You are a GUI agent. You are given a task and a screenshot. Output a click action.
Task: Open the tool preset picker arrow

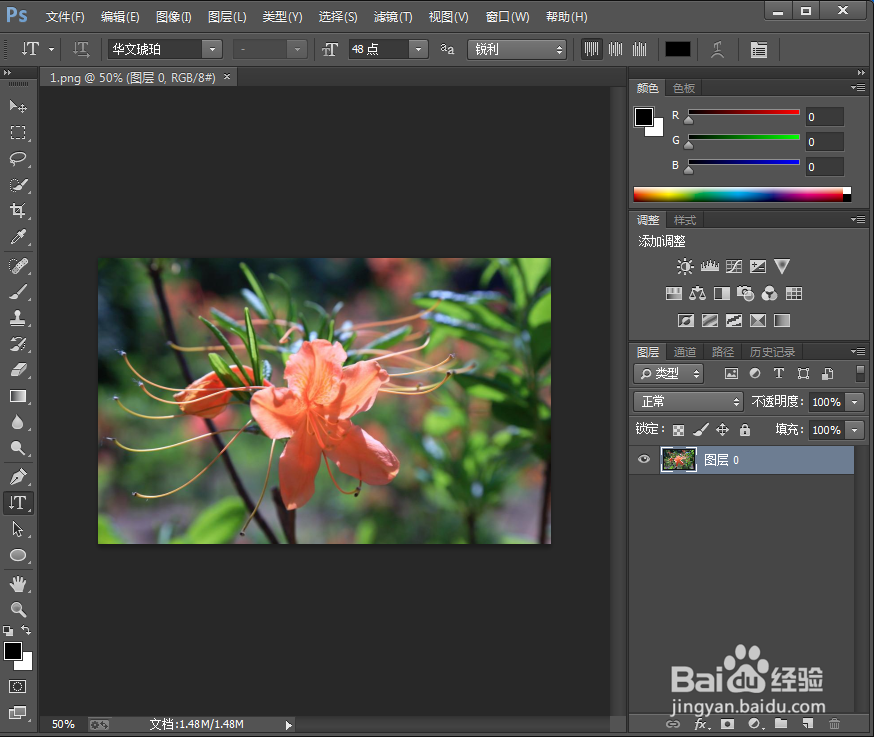[51, 49]
